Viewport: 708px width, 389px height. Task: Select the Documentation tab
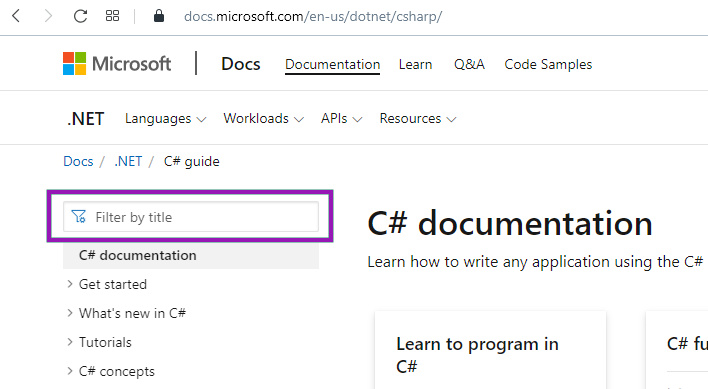332,65
